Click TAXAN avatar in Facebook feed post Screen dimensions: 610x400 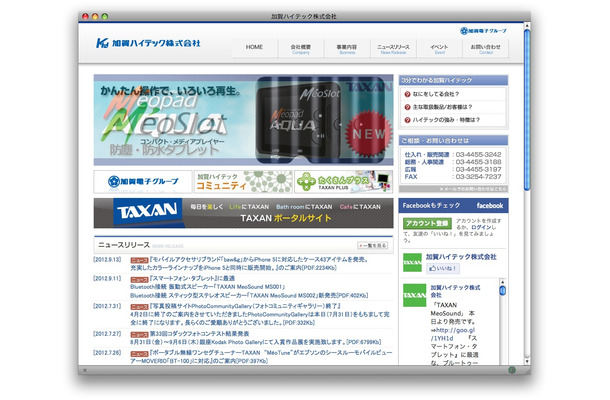click(414, 295)
